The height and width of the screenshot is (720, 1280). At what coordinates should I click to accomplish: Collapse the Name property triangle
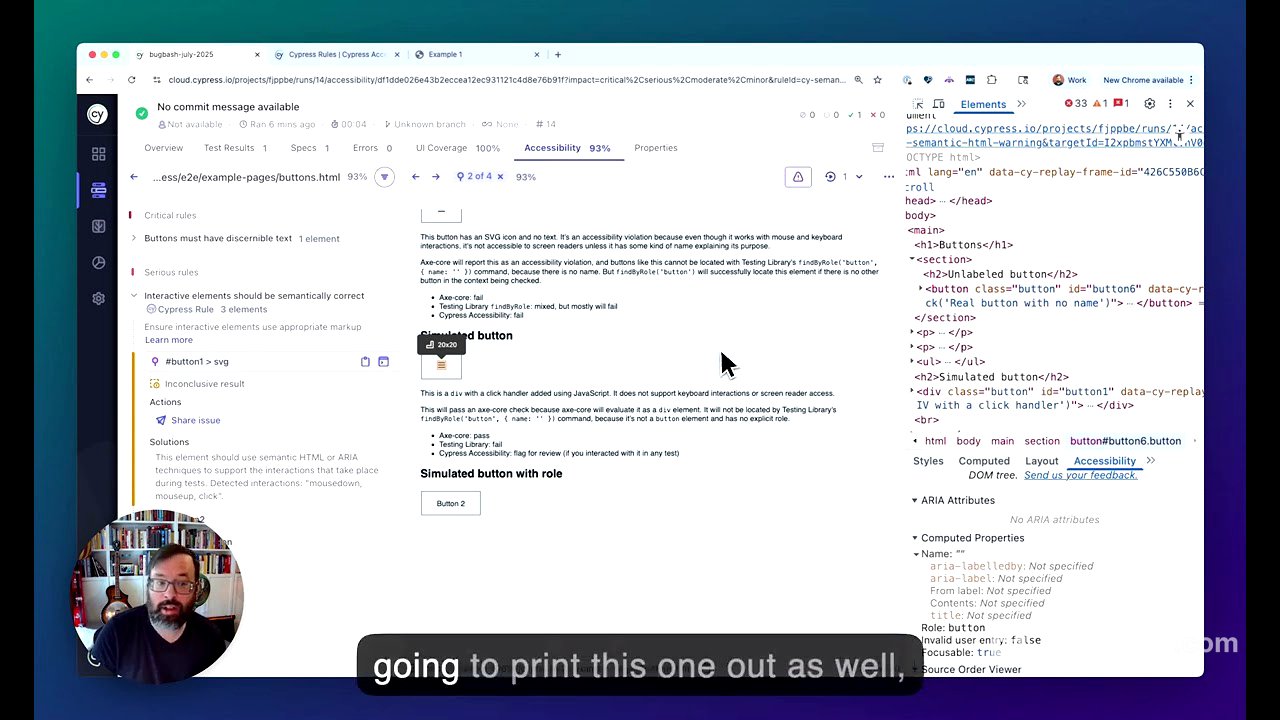[x=916, y=554]
